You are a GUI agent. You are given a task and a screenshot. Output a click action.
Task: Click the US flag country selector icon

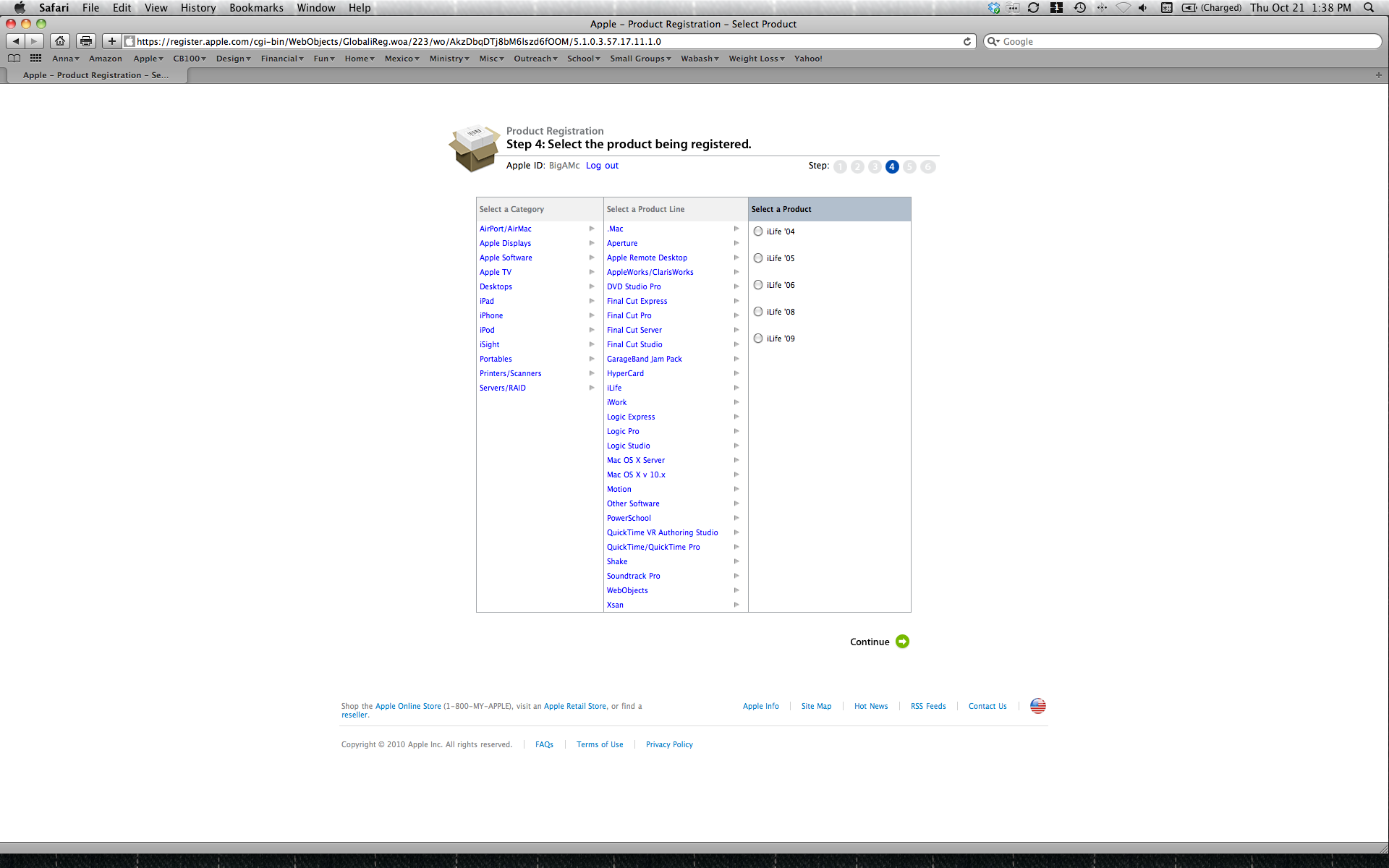click(1037, 706)
